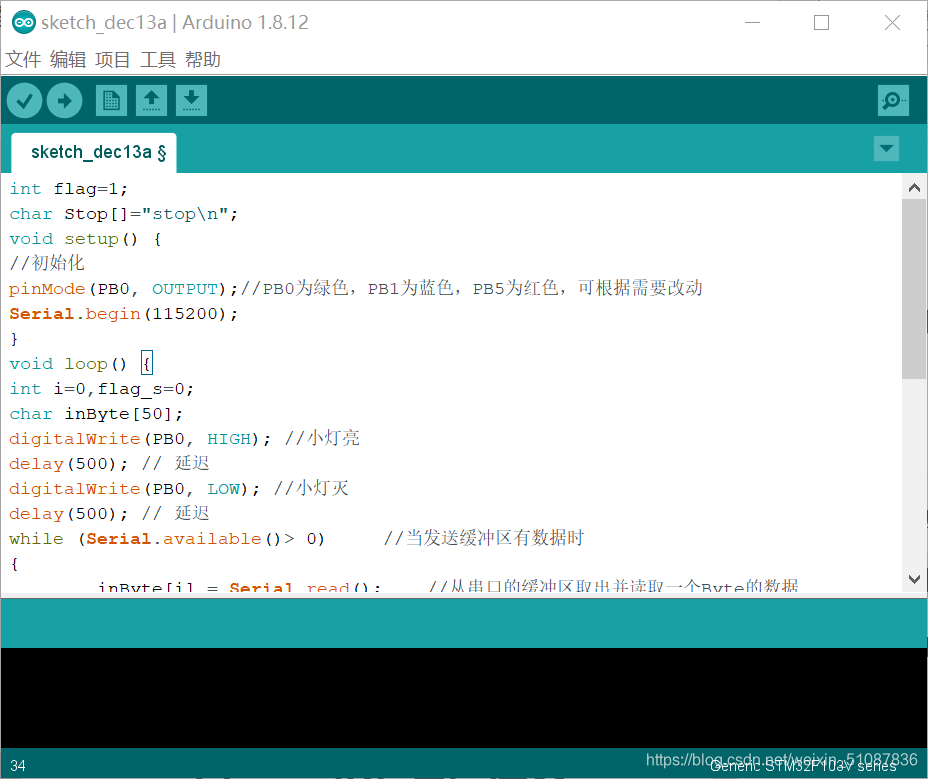928x779 pixels.
Task: Click 'digitalWrite(PB0, LOW);' code
Action: 134,489
